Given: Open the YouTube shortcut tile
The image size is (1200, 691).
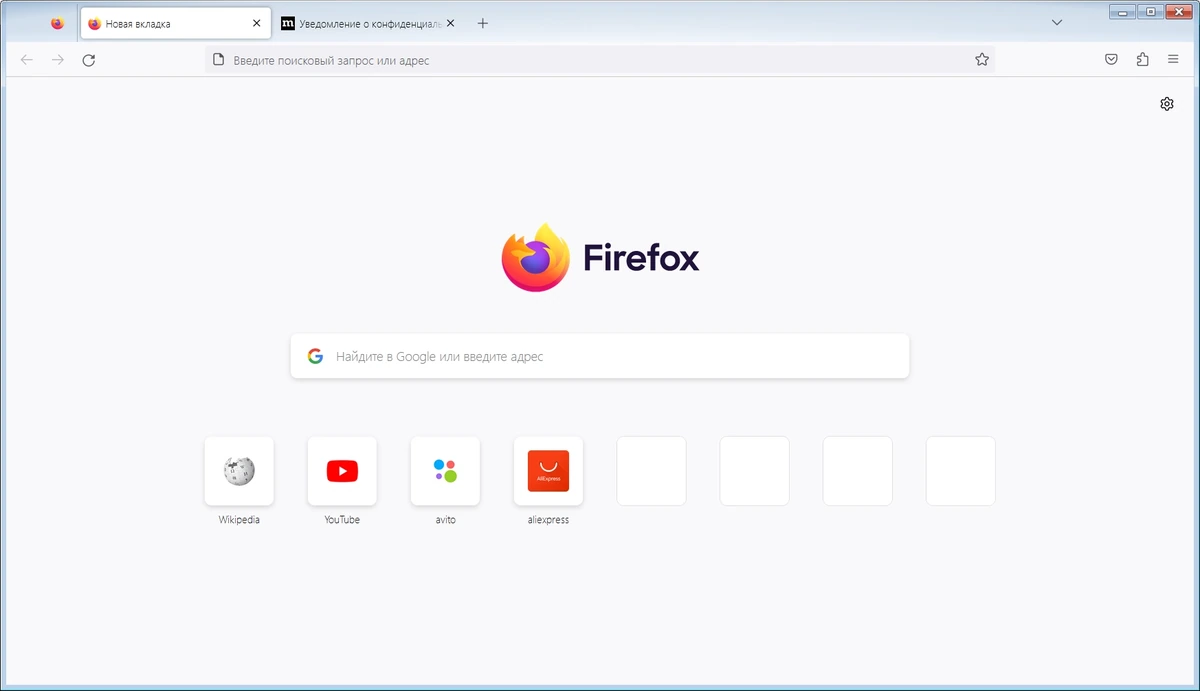Looking at the screenshot, I should 342,470.
